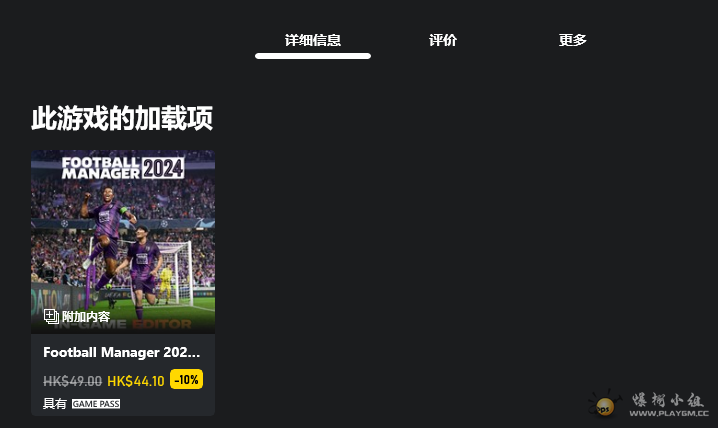Screen dimensions: 718x428
Task: Click the GAME PASS badge
Action: (96, 404)
